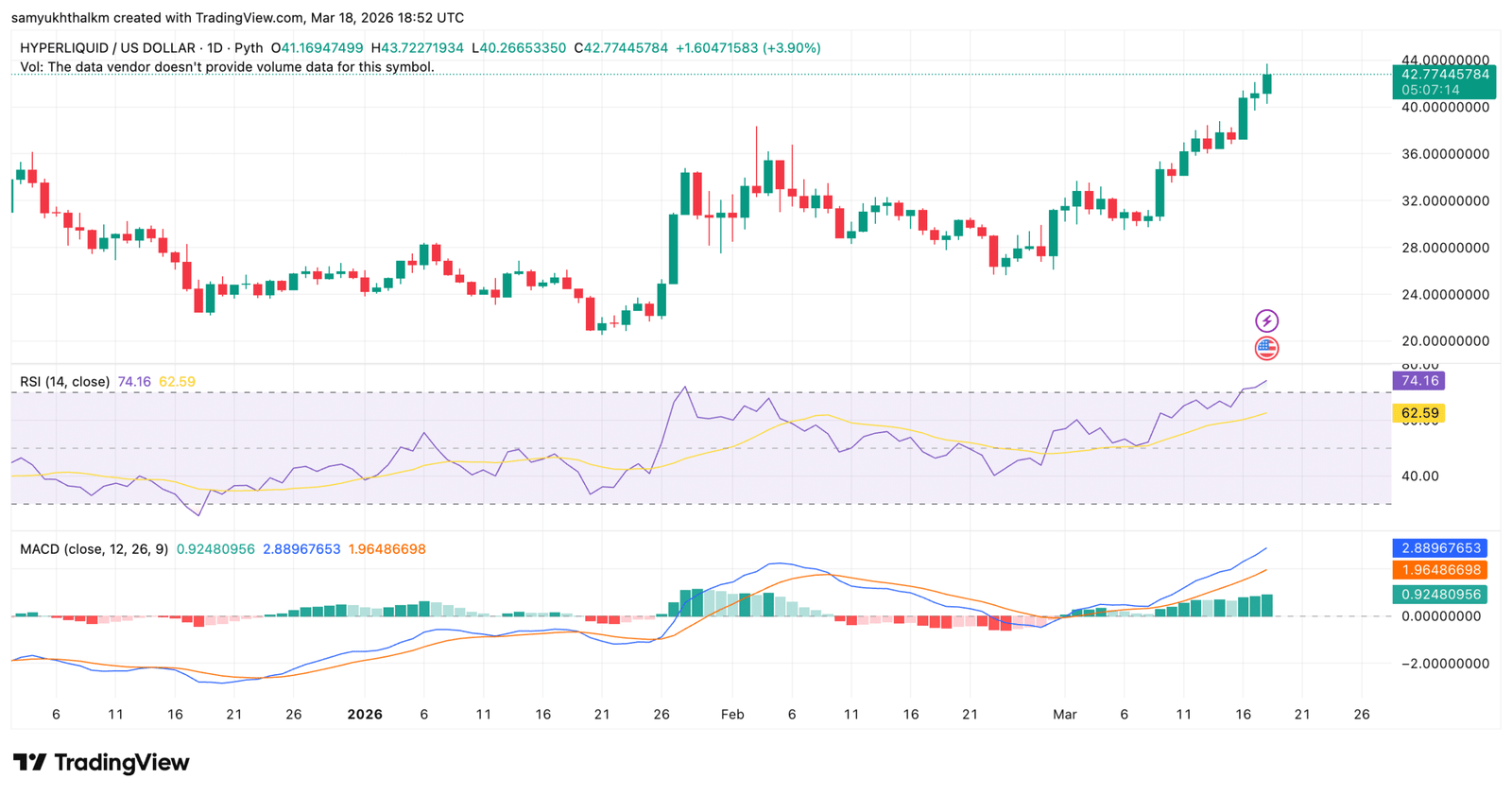Image resolution: width=1512 pixels, height=796 pixels.
Task: Click the Feb label on the time axis
Action: (732, 715)
